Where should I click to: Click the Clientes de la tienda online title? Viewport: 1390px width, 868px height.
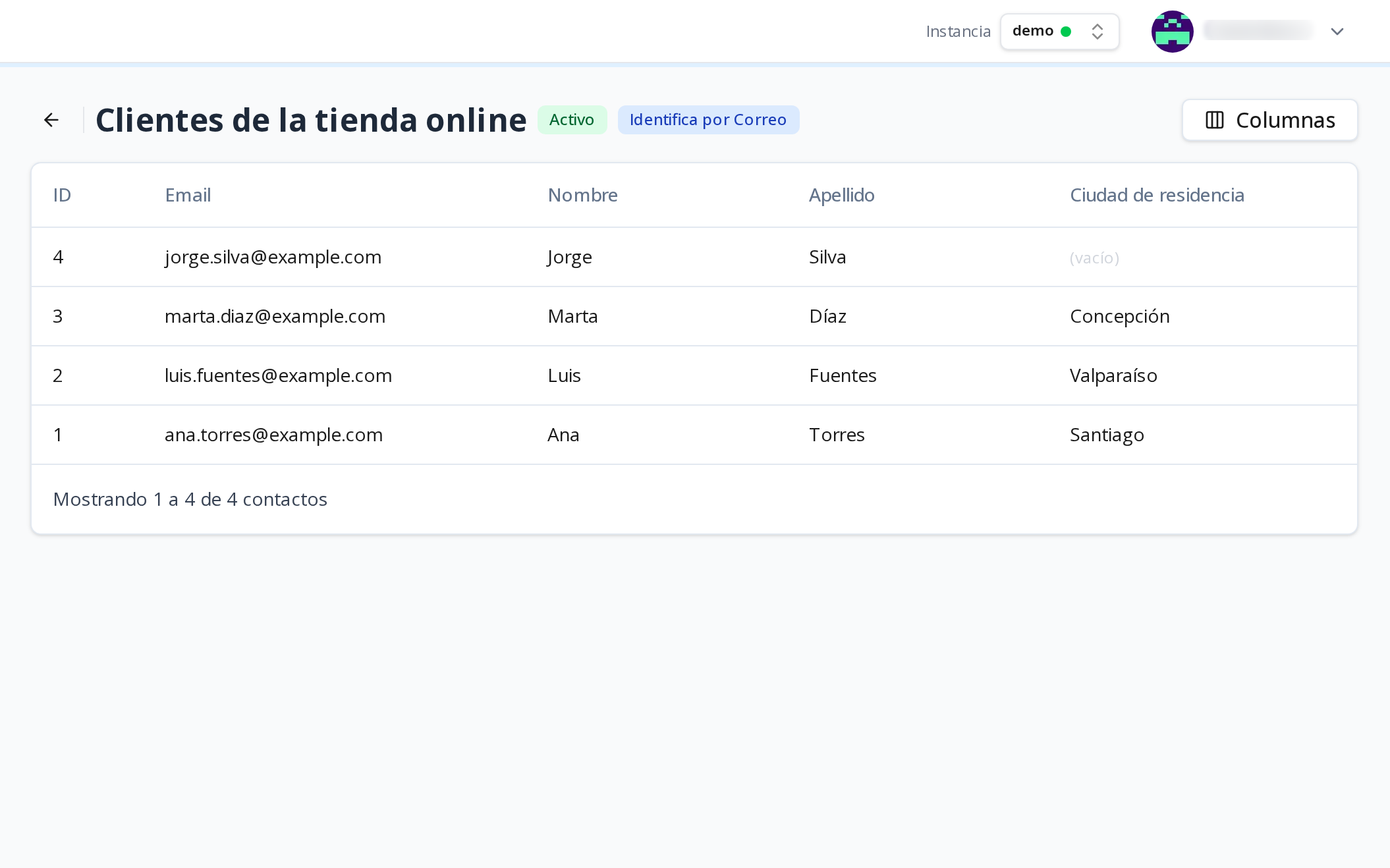[311, 120]
